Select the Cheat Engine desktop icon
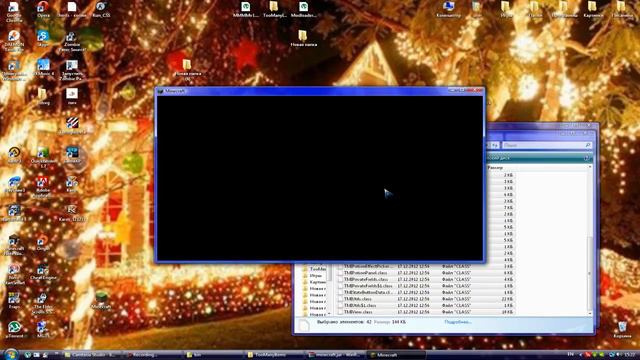 point(42,272)
